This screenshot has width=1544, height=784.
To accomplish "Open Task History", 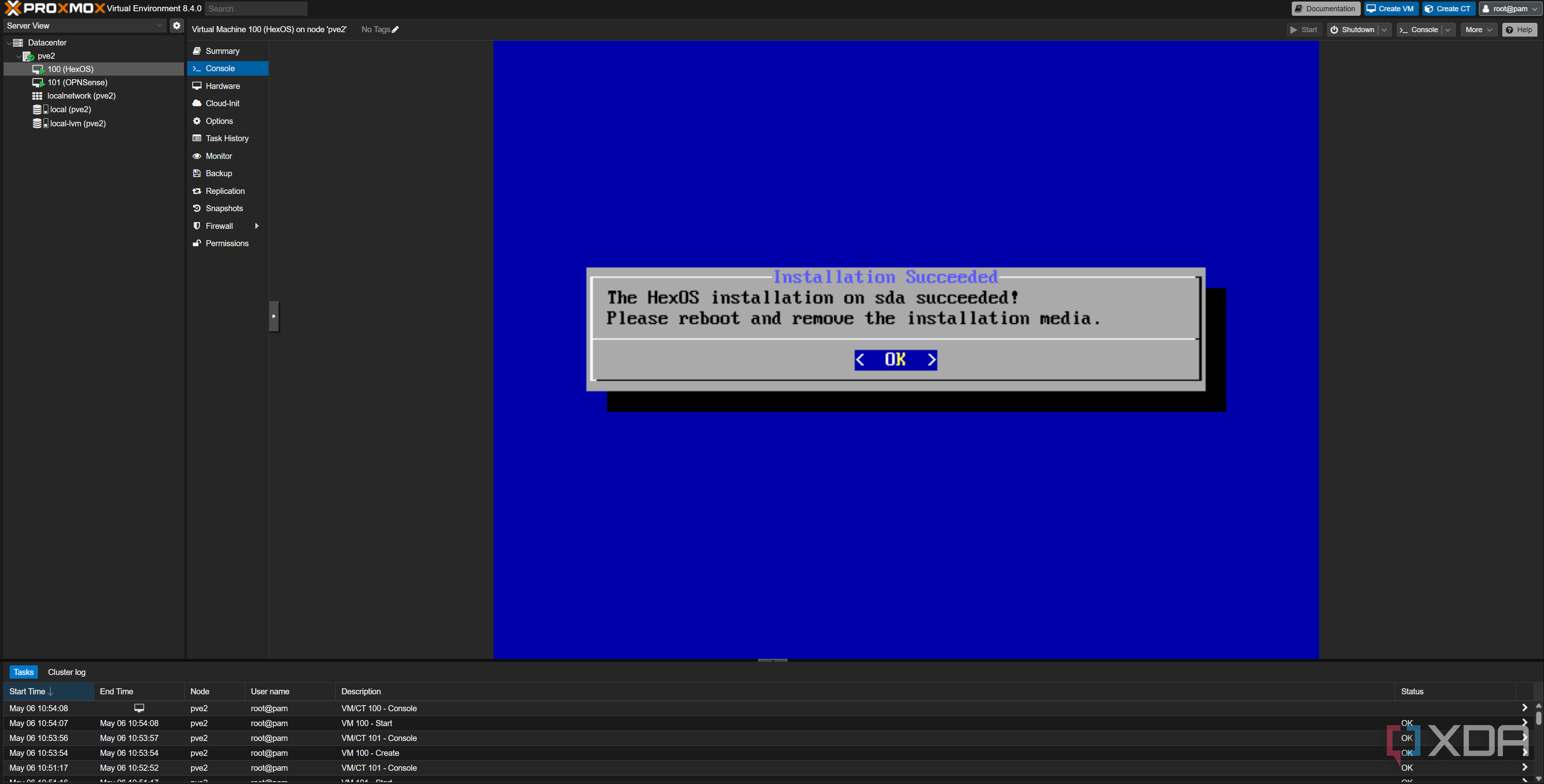I will tap(227, 138).
